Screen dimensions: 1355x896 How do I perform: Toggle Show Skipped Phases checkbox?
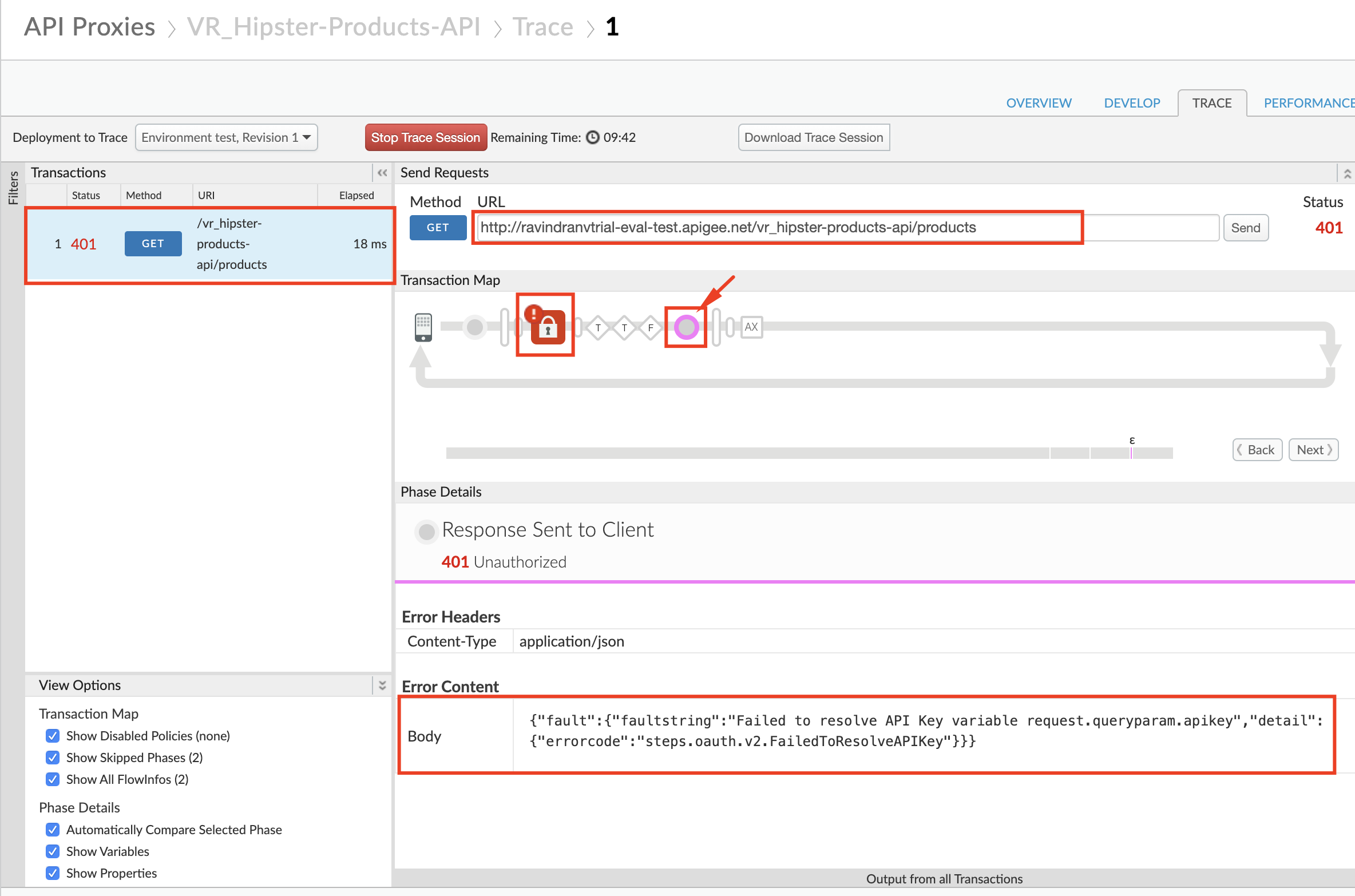[53, 758]
